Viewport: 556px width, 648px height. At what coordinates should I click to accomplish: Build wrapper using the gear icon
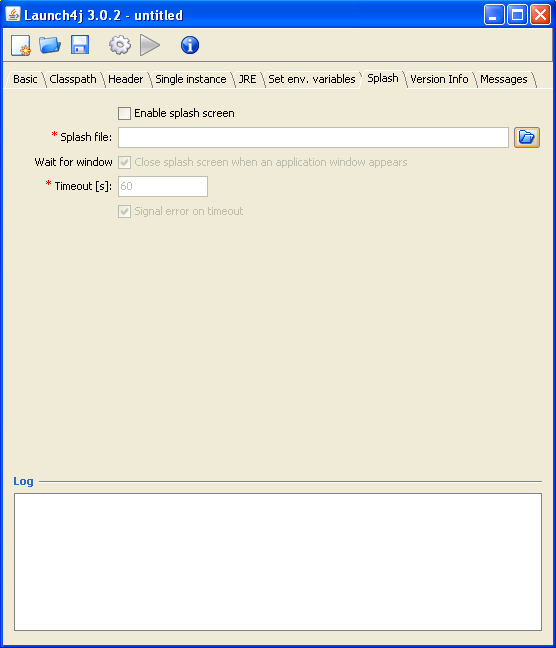click(120, 45)
